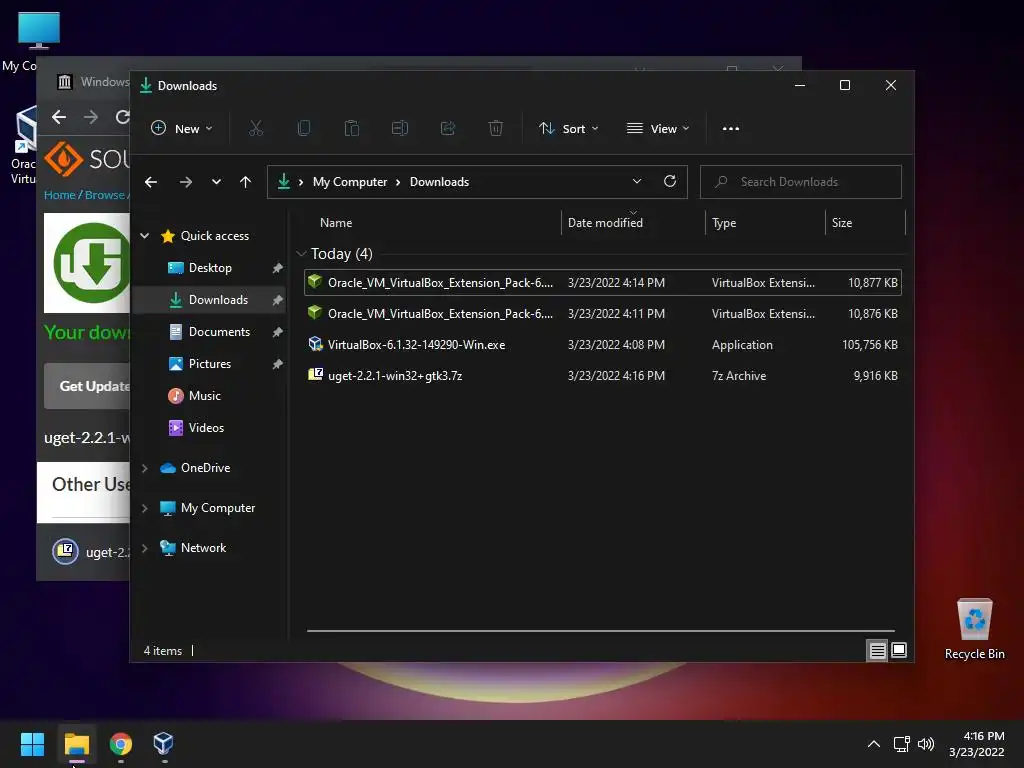Switch to large thumbnails view in status bar

(899, 650)
